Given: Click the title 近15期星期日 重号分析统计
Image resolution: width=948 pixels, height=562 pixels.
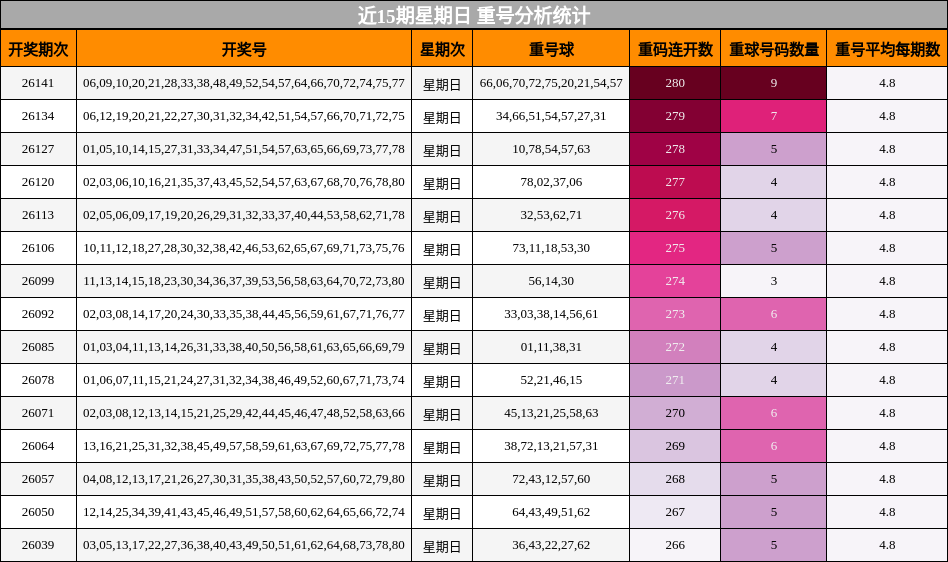Looking at the screenshot, I should coord(473,15).
